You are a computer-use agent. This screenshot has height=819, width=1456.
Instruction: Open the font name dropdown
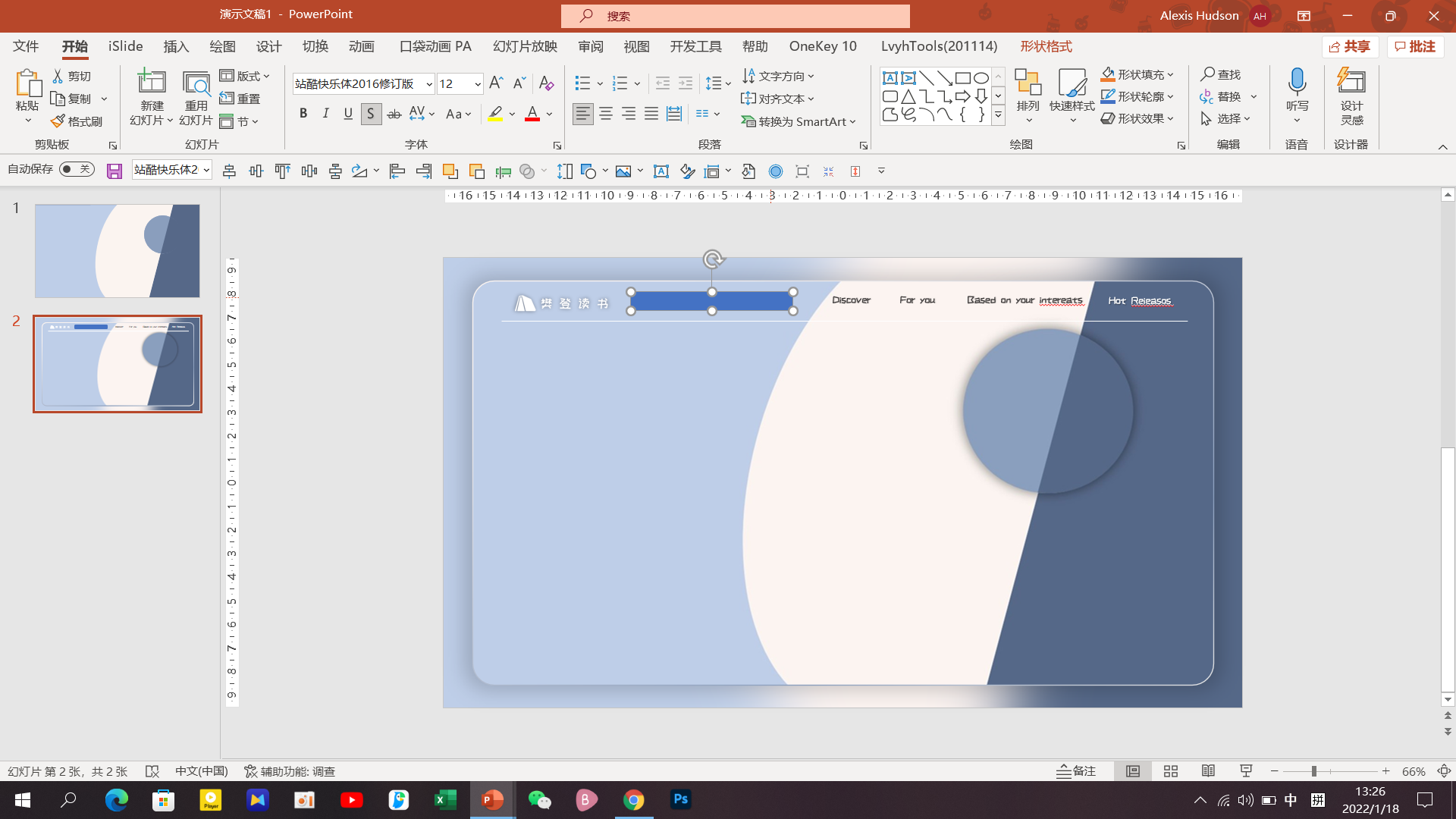click(429, 84)
